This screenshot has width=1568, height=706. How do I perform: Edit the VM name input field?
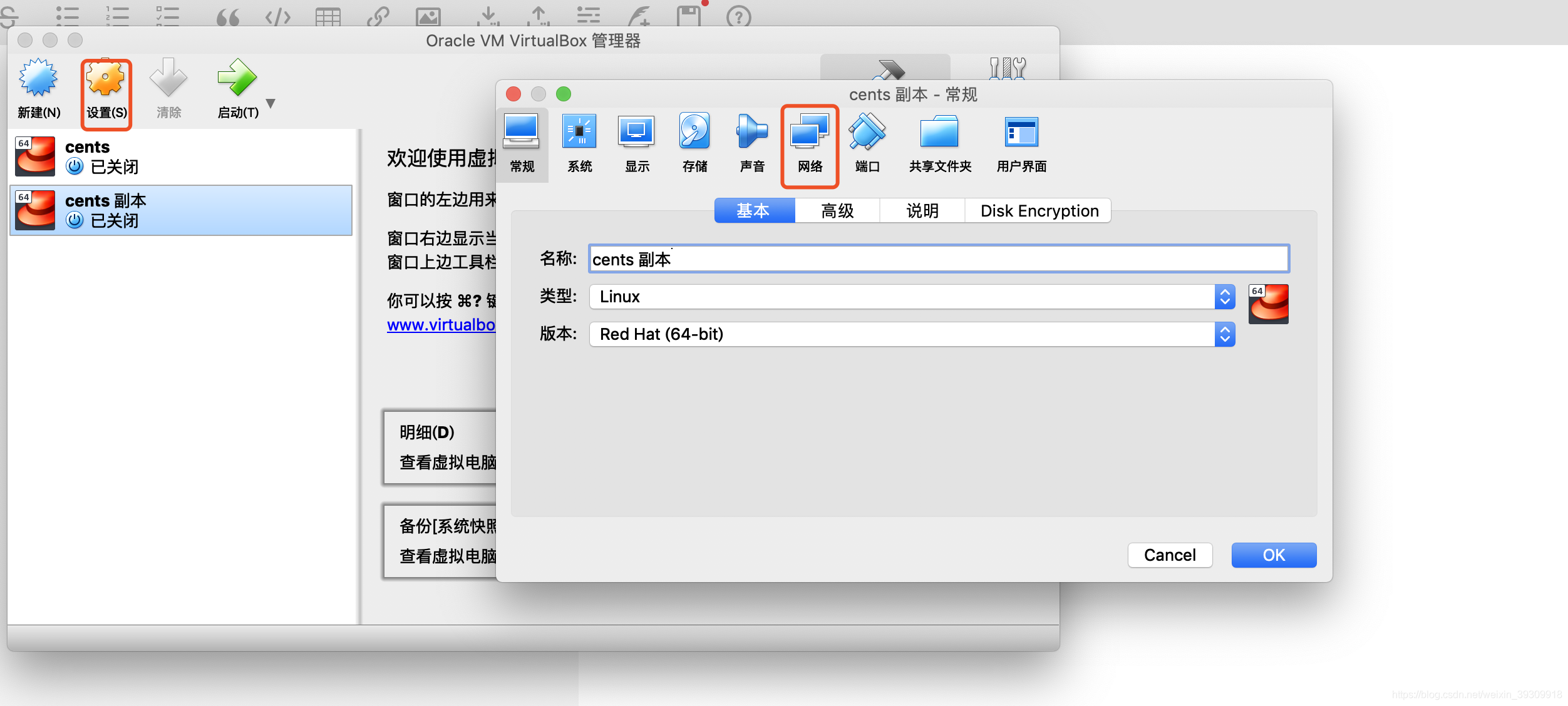pyautogui.click(x=939, y=258)
